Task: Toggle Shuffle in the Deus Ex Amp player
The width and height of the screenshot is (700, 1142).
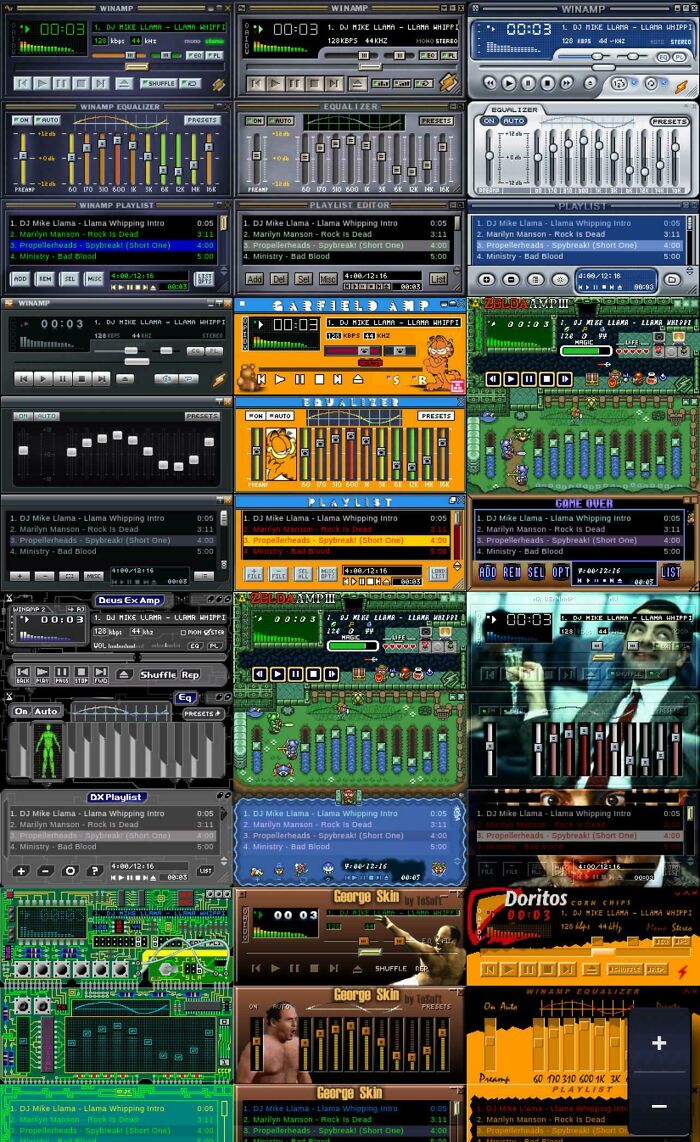Action: pos(158,674)
